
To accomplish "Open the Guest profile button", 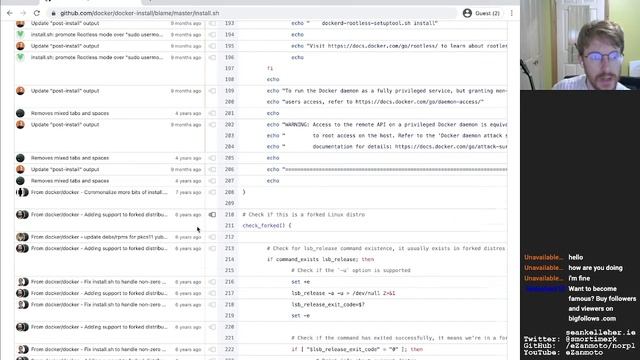I will pyautogui.click(x=482, y=13).
